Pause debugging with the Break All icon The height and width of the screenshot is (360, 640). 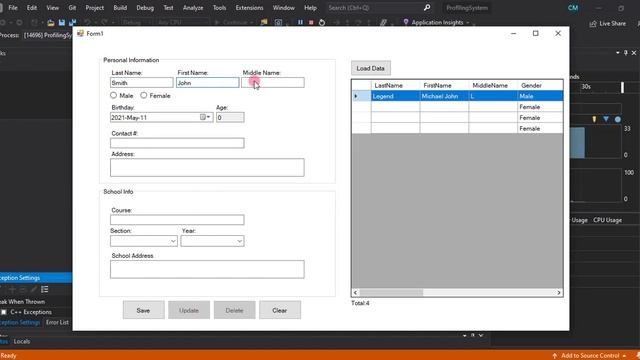[300, 22]
